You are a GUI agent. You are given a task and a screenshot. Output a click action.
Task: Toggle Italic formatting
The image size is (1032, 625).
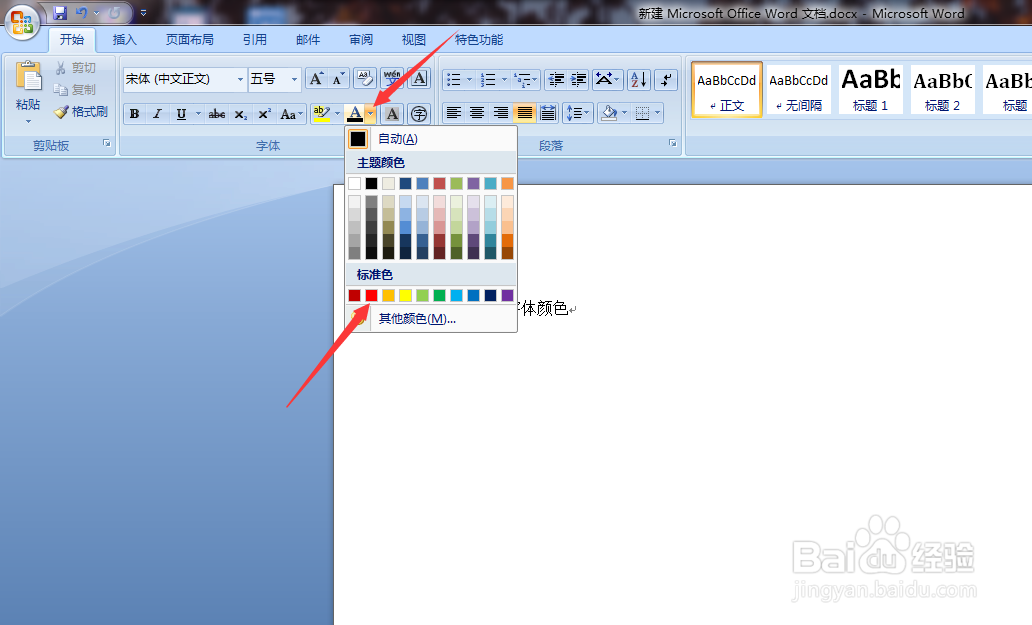tap(157, 114)
